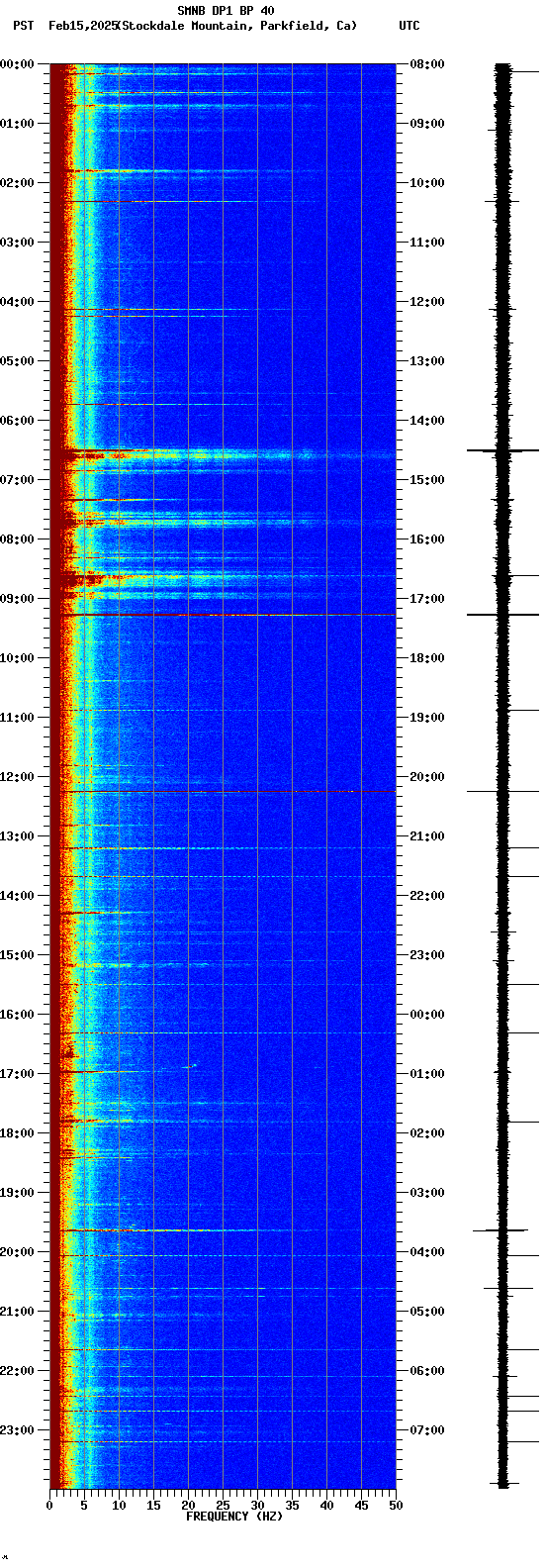This screenshot has width=546, height=1568.
Task: Click the frequency axis tick label "25"
Action: point(223,1507)
